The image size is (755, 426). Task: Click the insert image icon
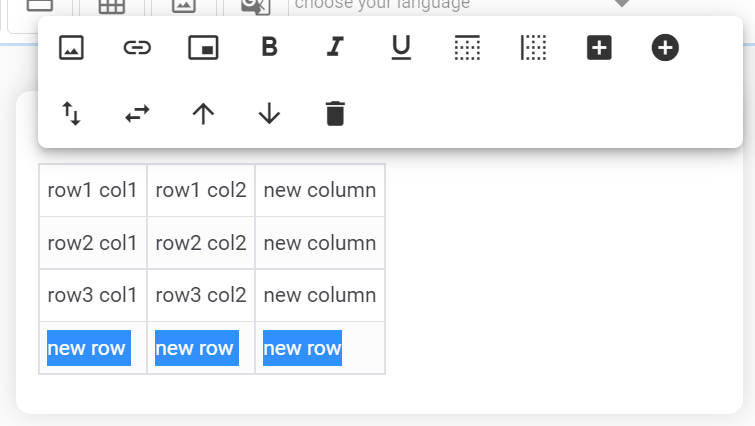tap(71, 47)
